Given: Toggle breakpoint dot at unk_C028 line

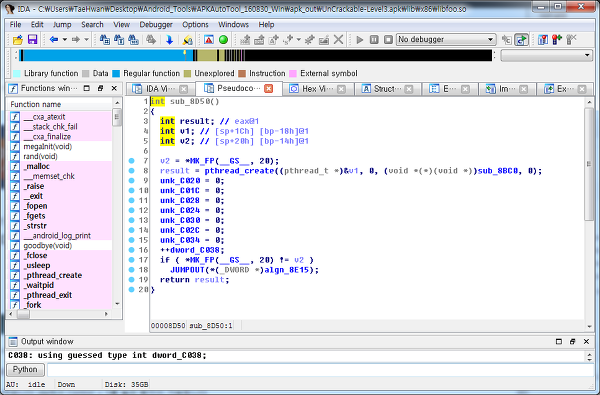Looking at the screenshot, I should tap(132, 201).
